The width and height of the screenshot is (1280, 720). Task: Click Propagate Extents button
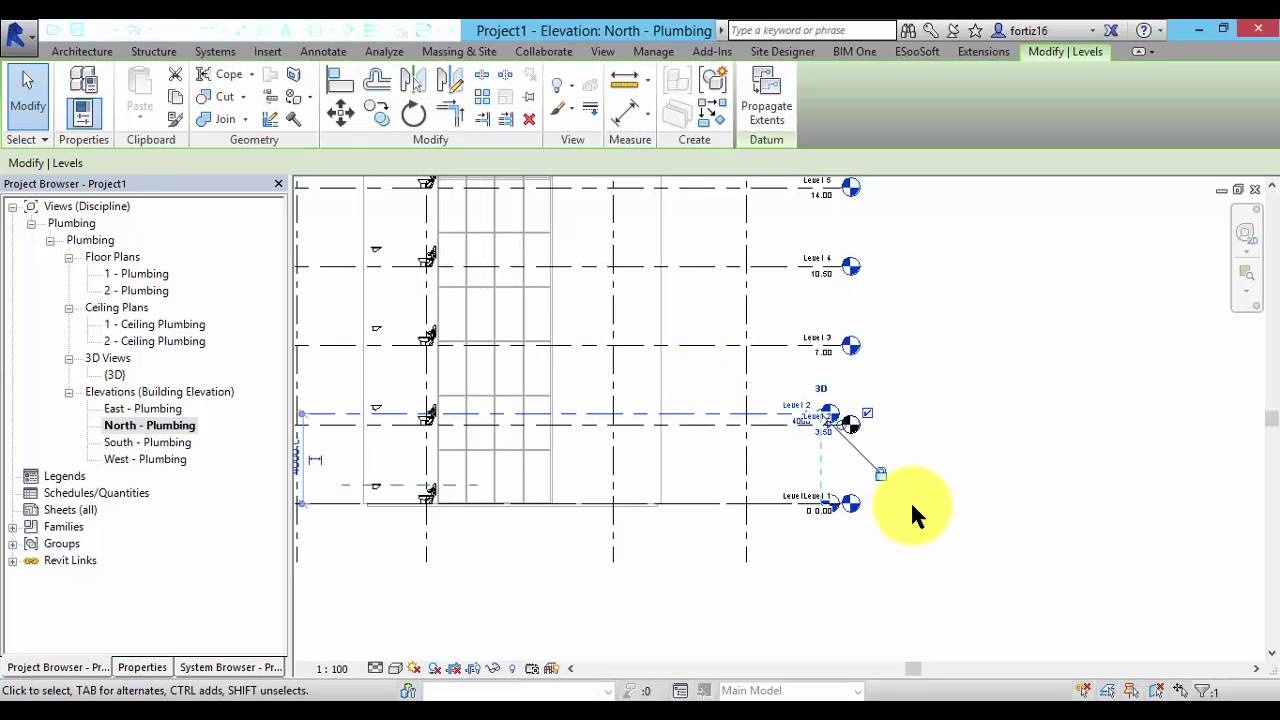click(767, 96)
